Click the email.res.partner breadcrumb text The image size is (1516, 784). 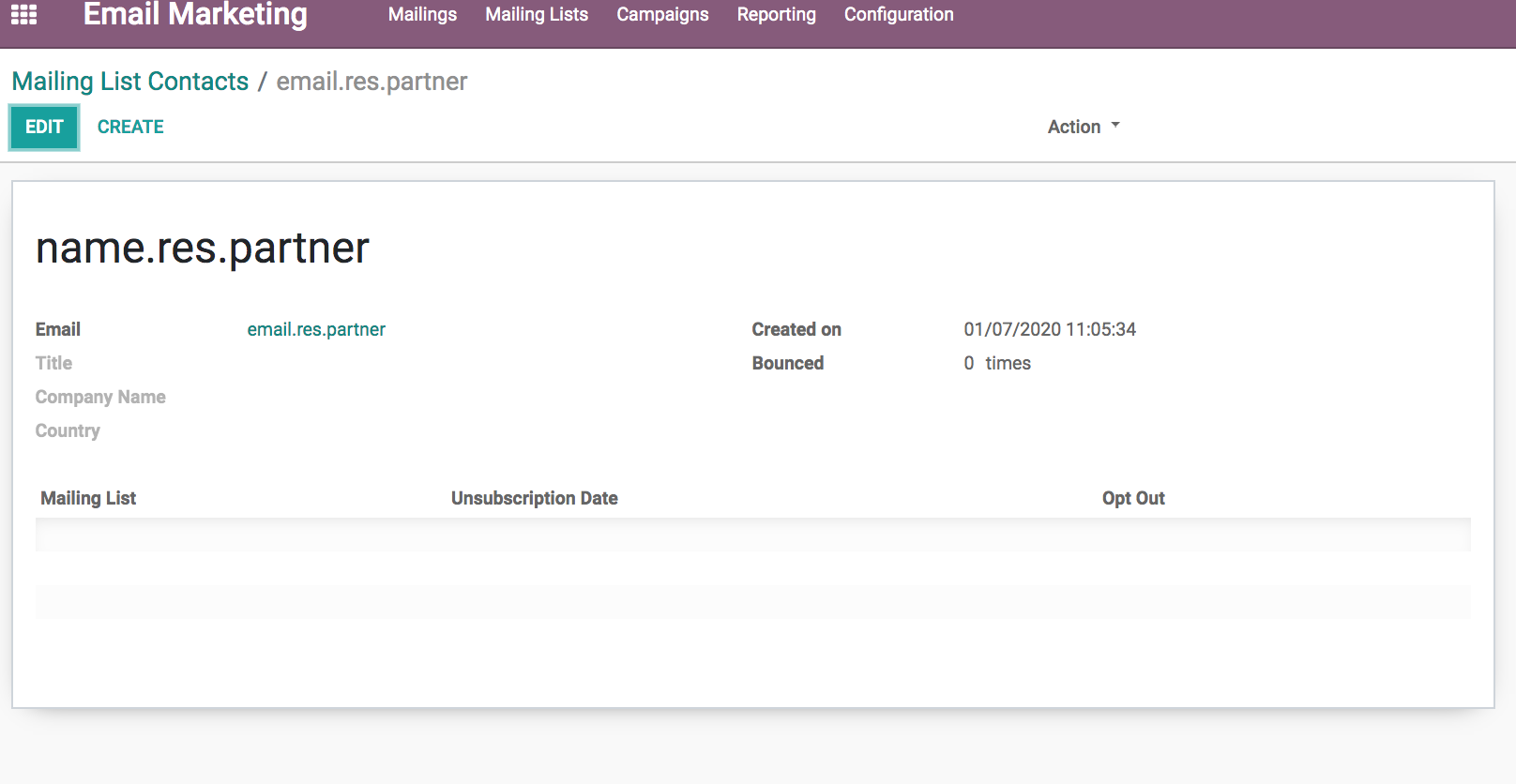(371, 82)
